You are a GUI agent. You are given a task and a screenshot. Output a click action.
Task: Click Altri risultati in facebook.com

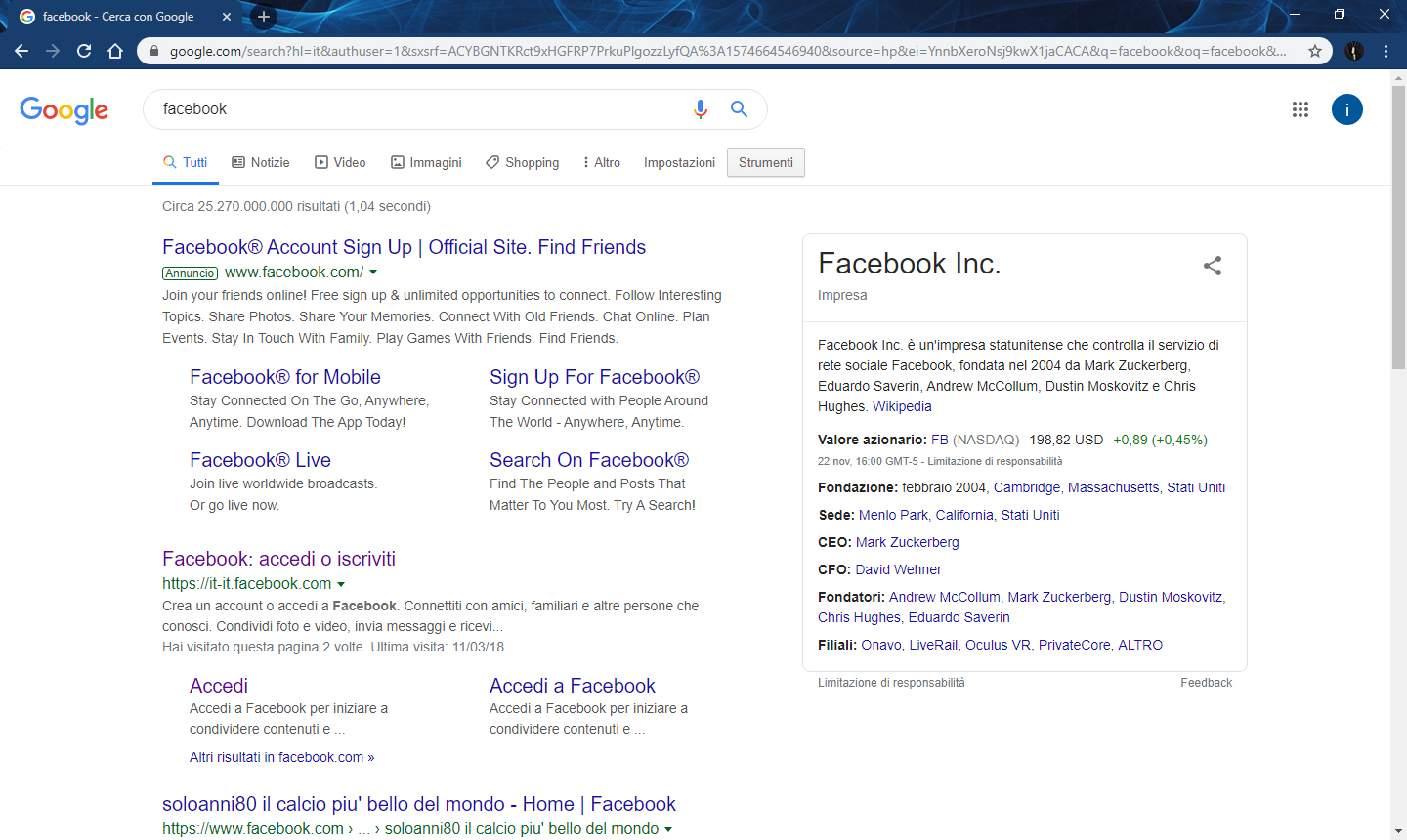pos(281,757)
